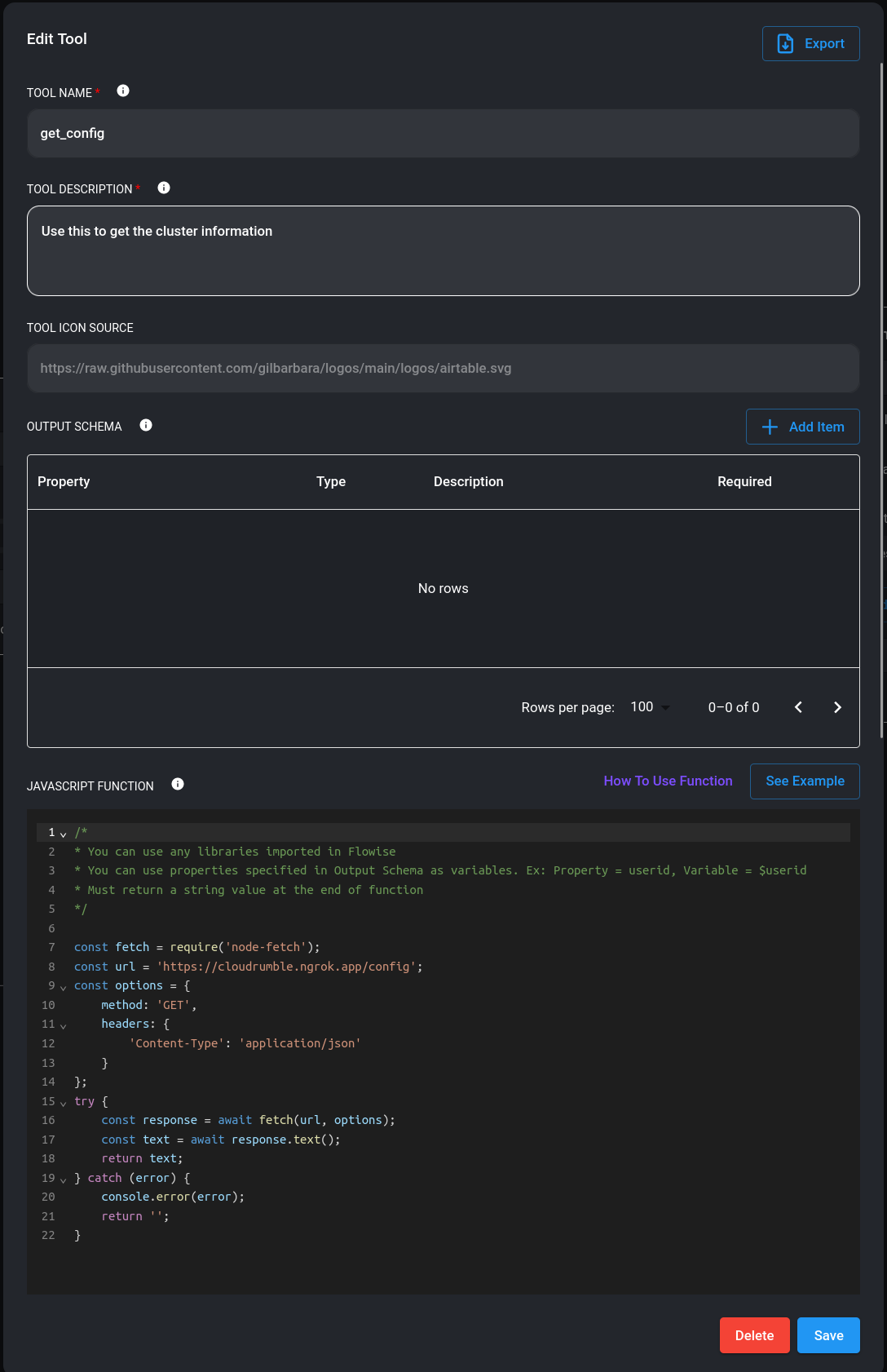Click the Tool Name input field
Image resolution: width=887 pixels, height=1372 pixels.
click(443, 134)
